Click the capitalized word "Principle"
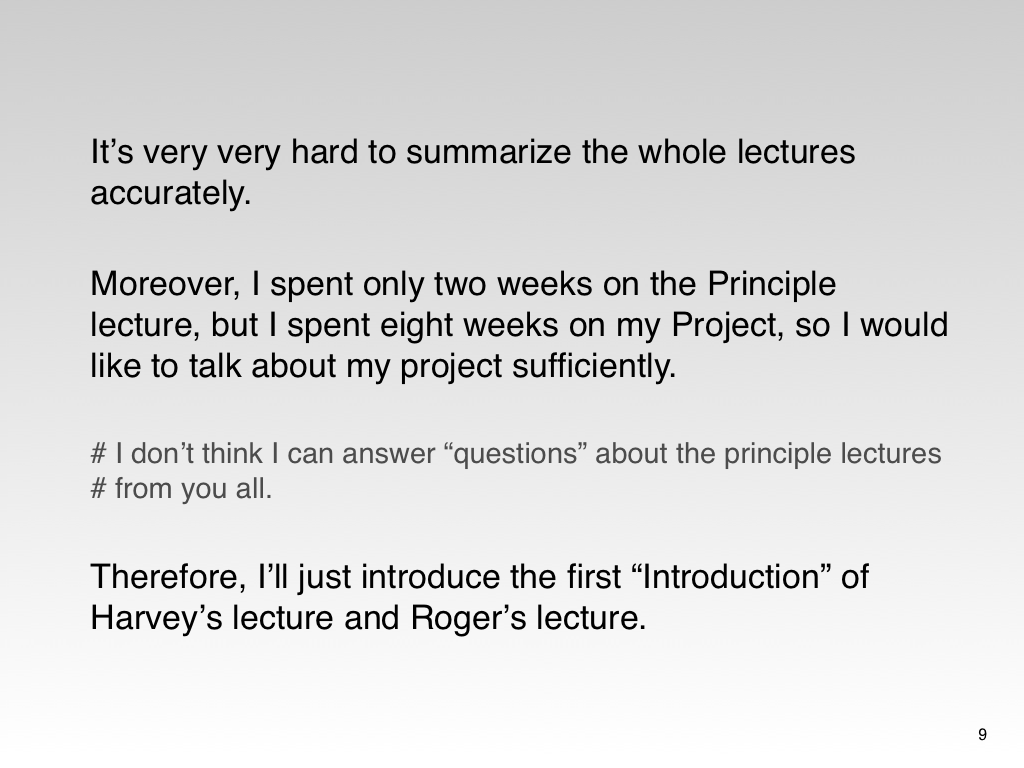This screenshot has width=1024, height=768. pyautogui.click(x=771, y=284)
